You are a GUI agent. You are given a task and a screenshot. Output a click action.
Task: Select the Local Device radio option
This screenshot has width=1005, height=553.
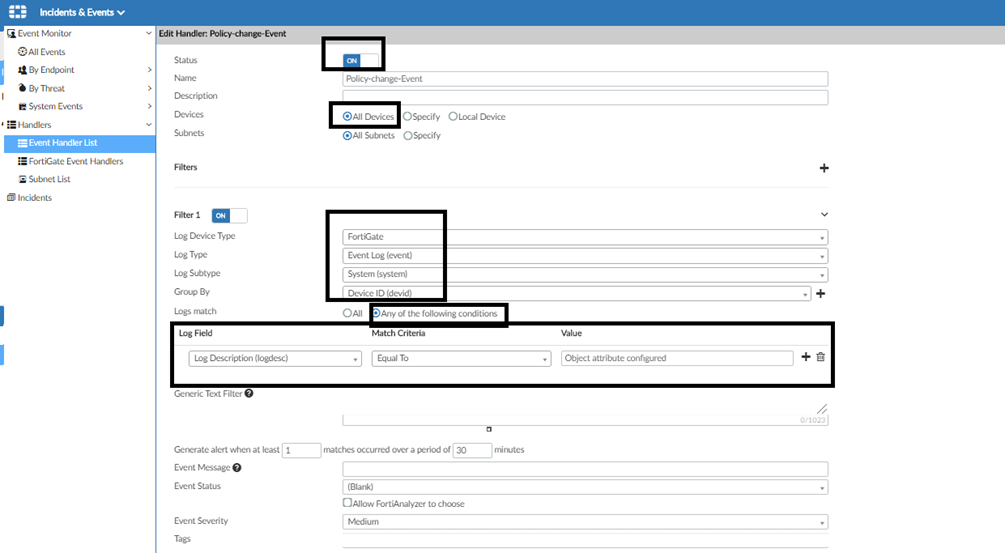click(x=453, y=117)
